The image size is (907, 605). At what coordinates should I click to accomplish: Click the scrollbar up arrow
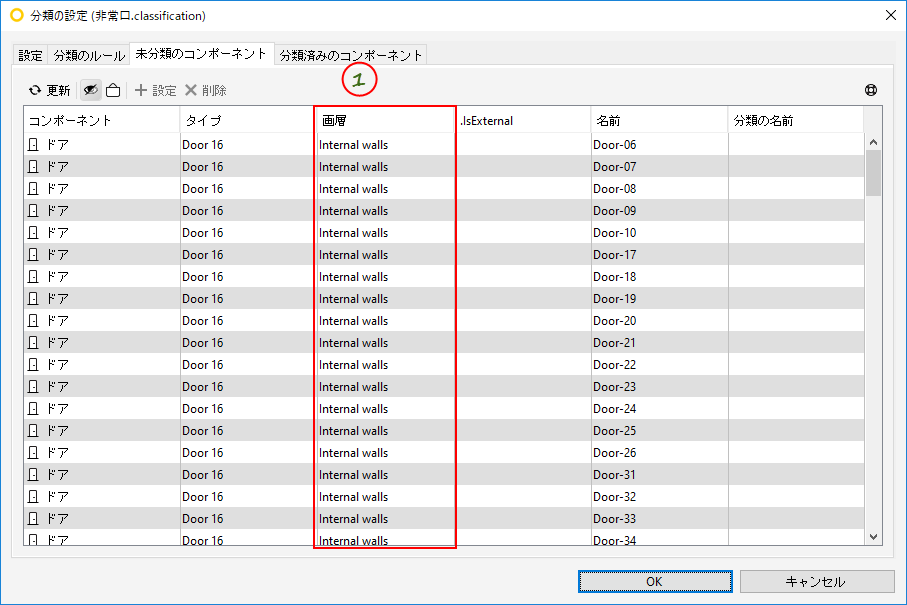(873, 142)
